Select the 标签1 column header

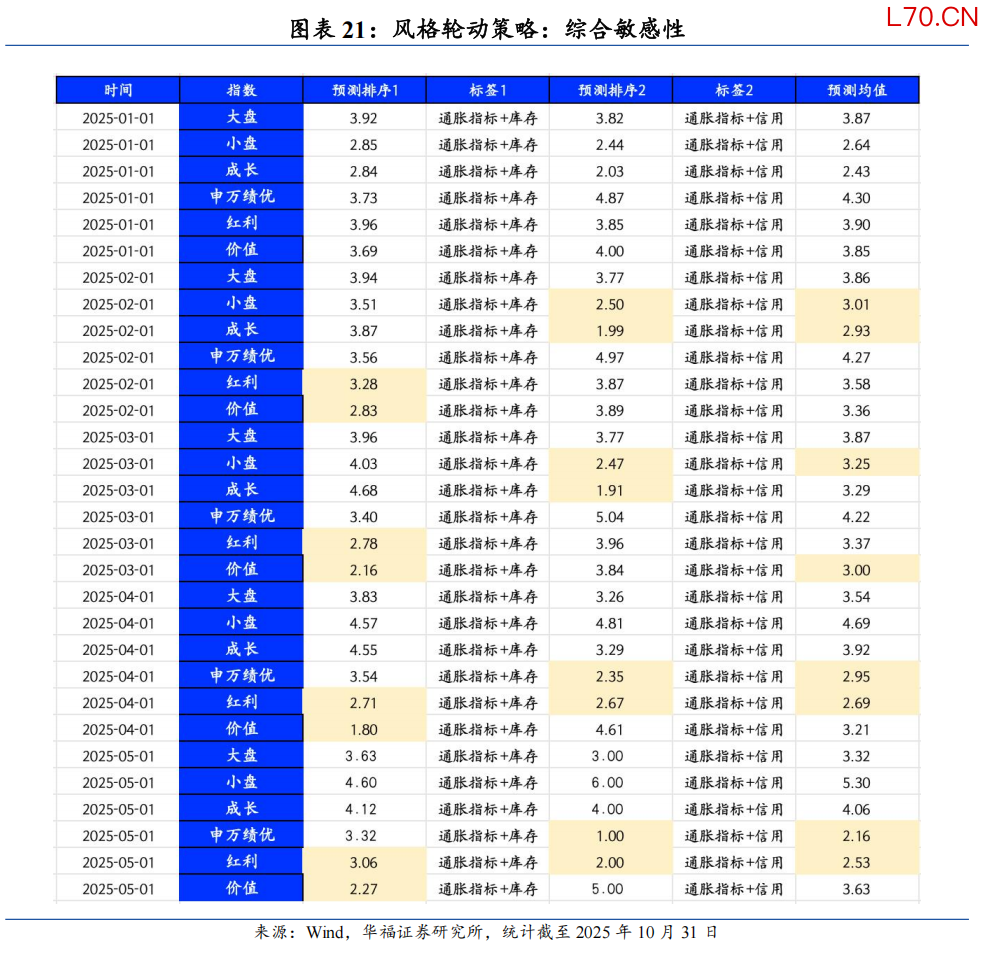487,90
